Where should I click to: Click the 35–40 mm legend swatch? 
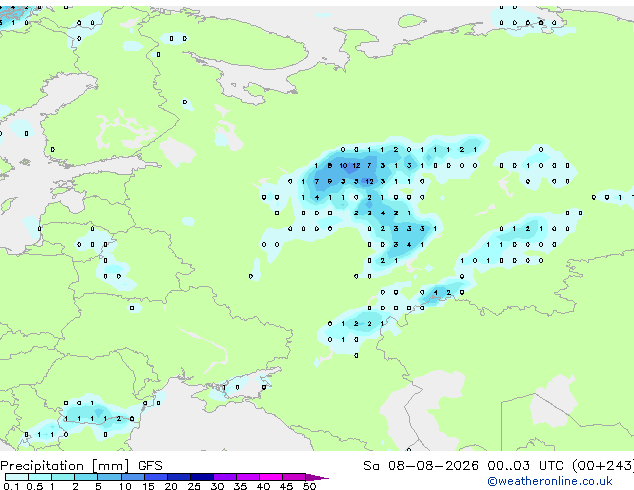point(247,477)
